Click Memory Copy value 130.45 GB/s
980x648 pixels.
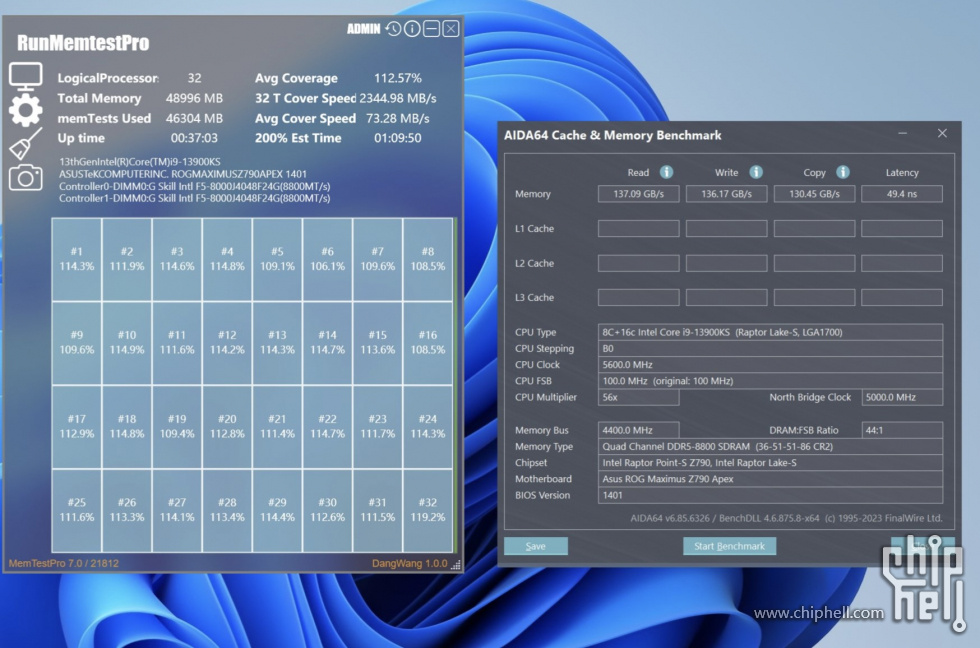click(x=814, y=194)
